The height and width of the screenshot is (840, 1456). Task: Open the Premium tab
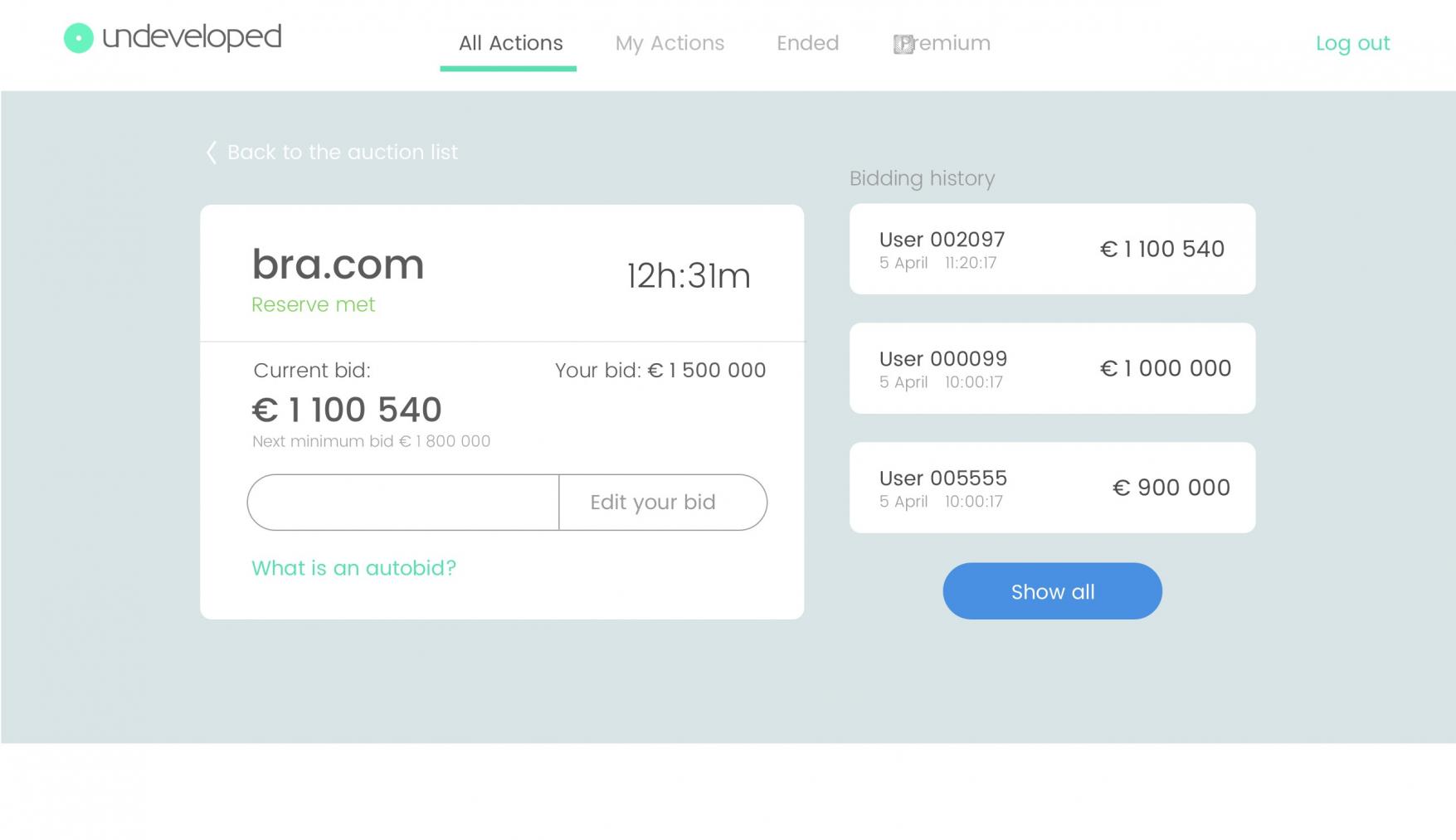pyautogui.click(x=942, y=43)
